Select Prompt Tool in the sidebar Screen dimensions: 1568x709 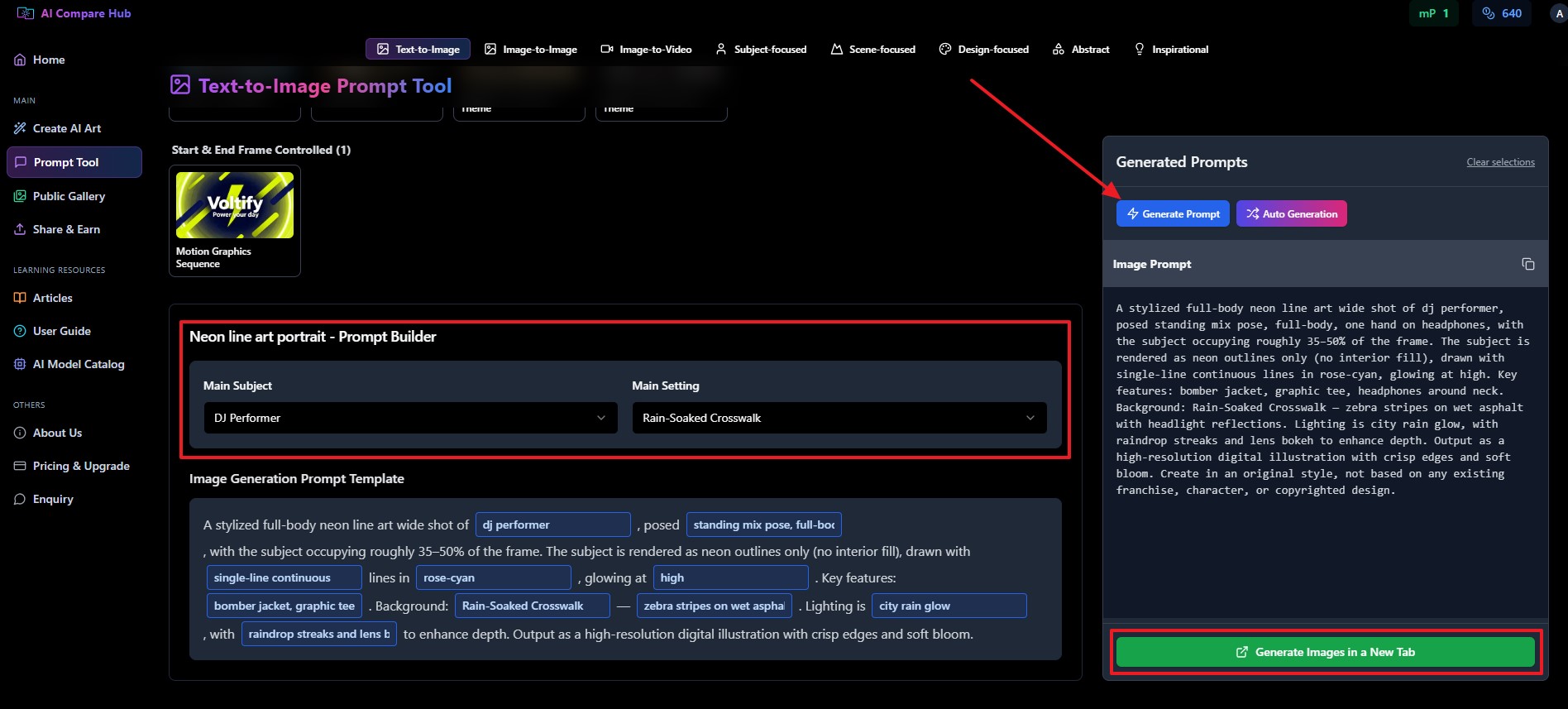point(74,162)
